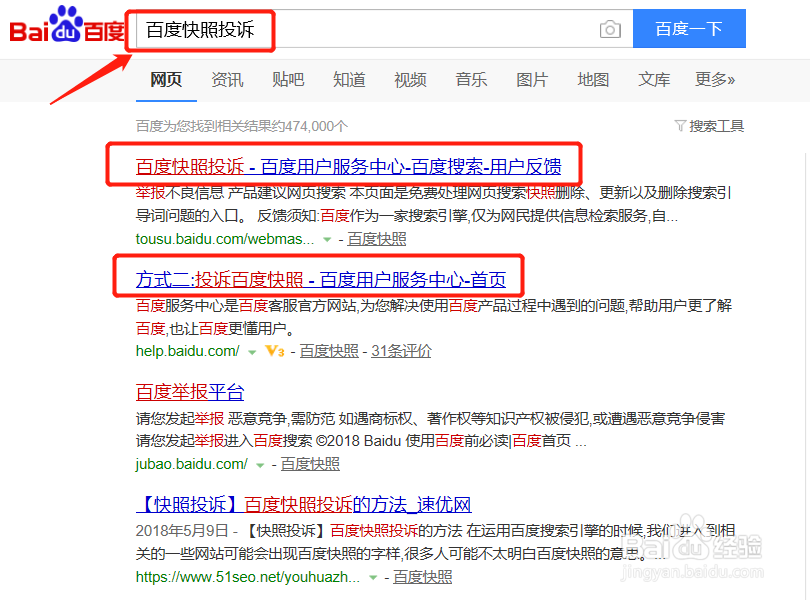Viewport: 810px width, 600px height.
Task: Click the https://www.51seo.net/youhuazh... URL
Action: coord(248,577)
